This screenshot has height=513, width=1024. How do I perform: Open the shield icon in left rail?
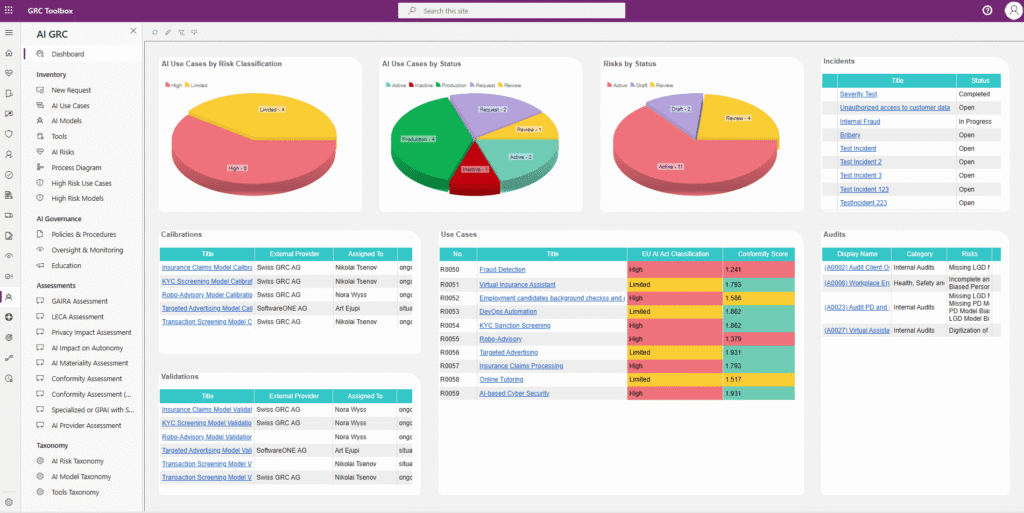click(8, 134)
